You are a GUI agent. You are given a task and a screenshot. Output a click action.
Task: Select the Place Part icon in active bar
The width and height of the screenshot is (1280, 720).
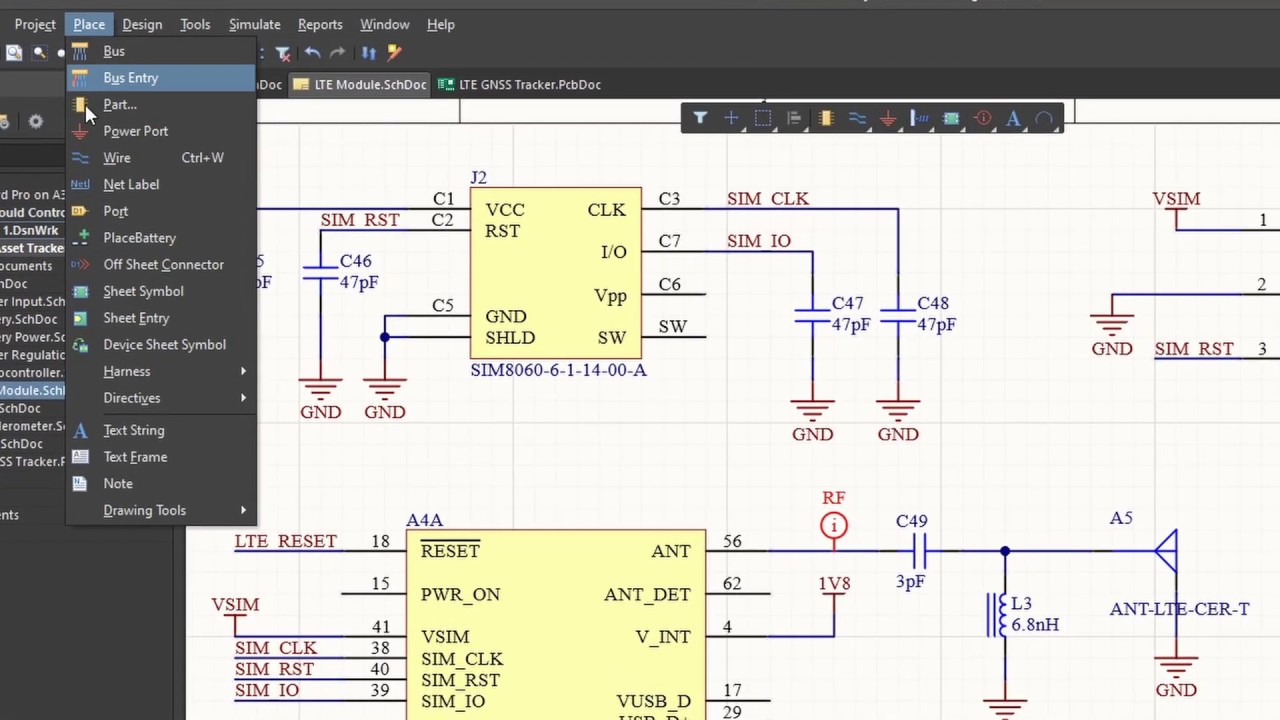pyautogui.click(x=826, y=119)
